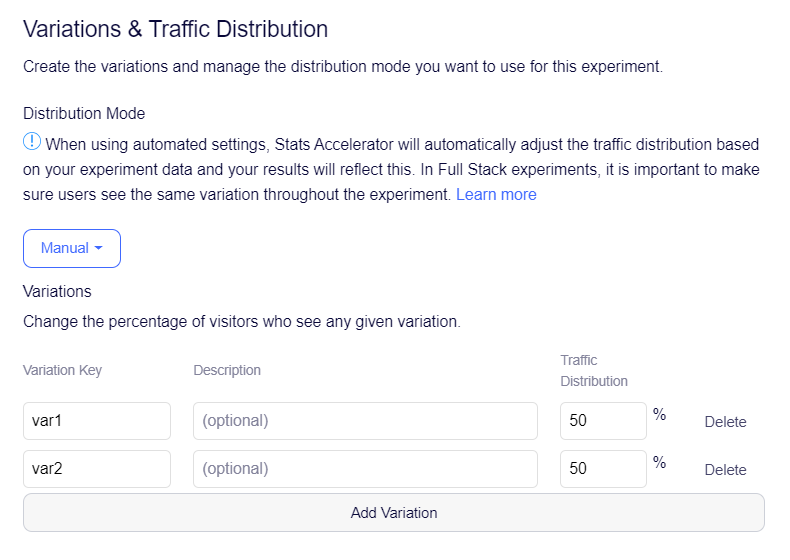This screenshot has height=560, width=790.
Task: Click the percent sign next to var2
Action: (660, 462)
